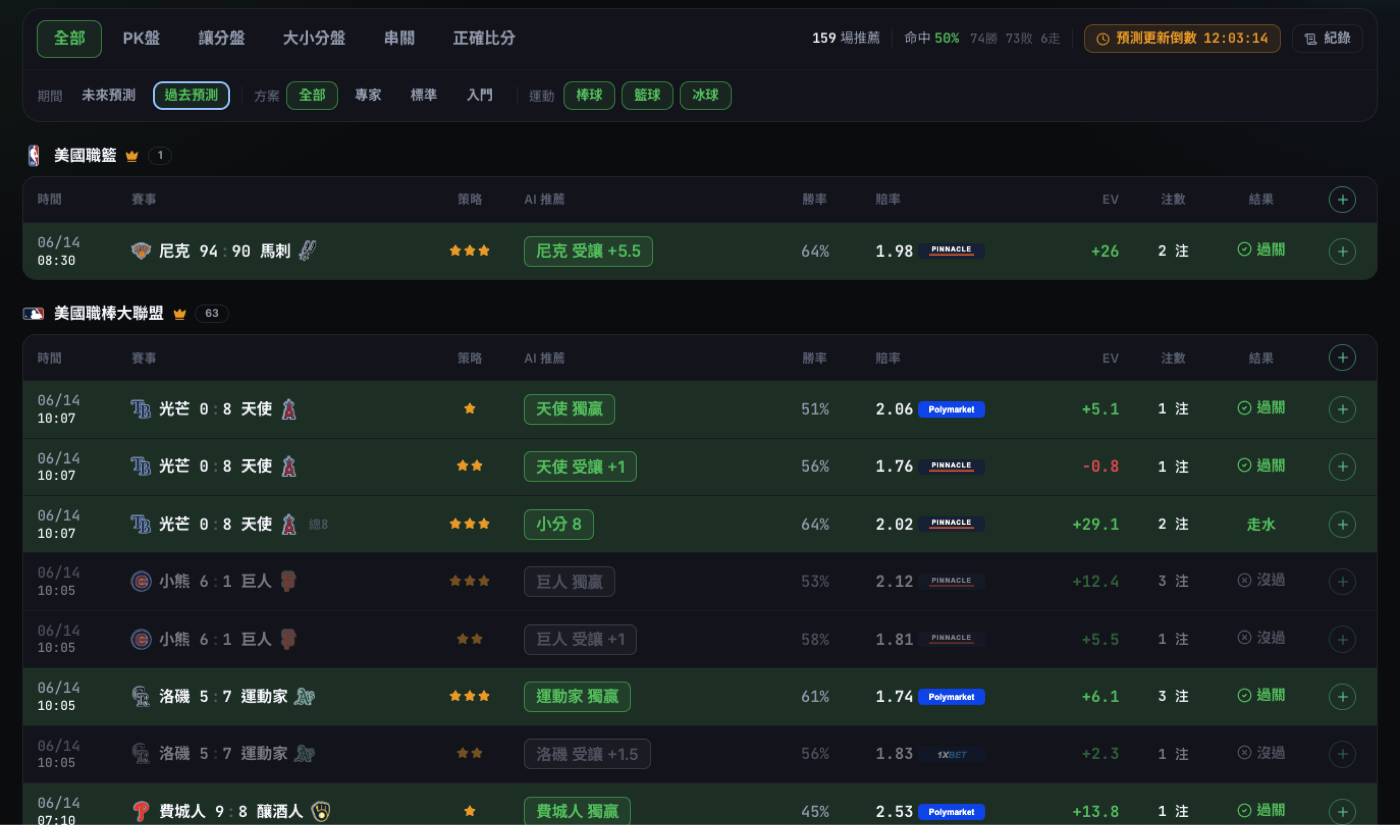Choose the 過去預測 period filter
The image size is (1400, 825).
[191, 96]
